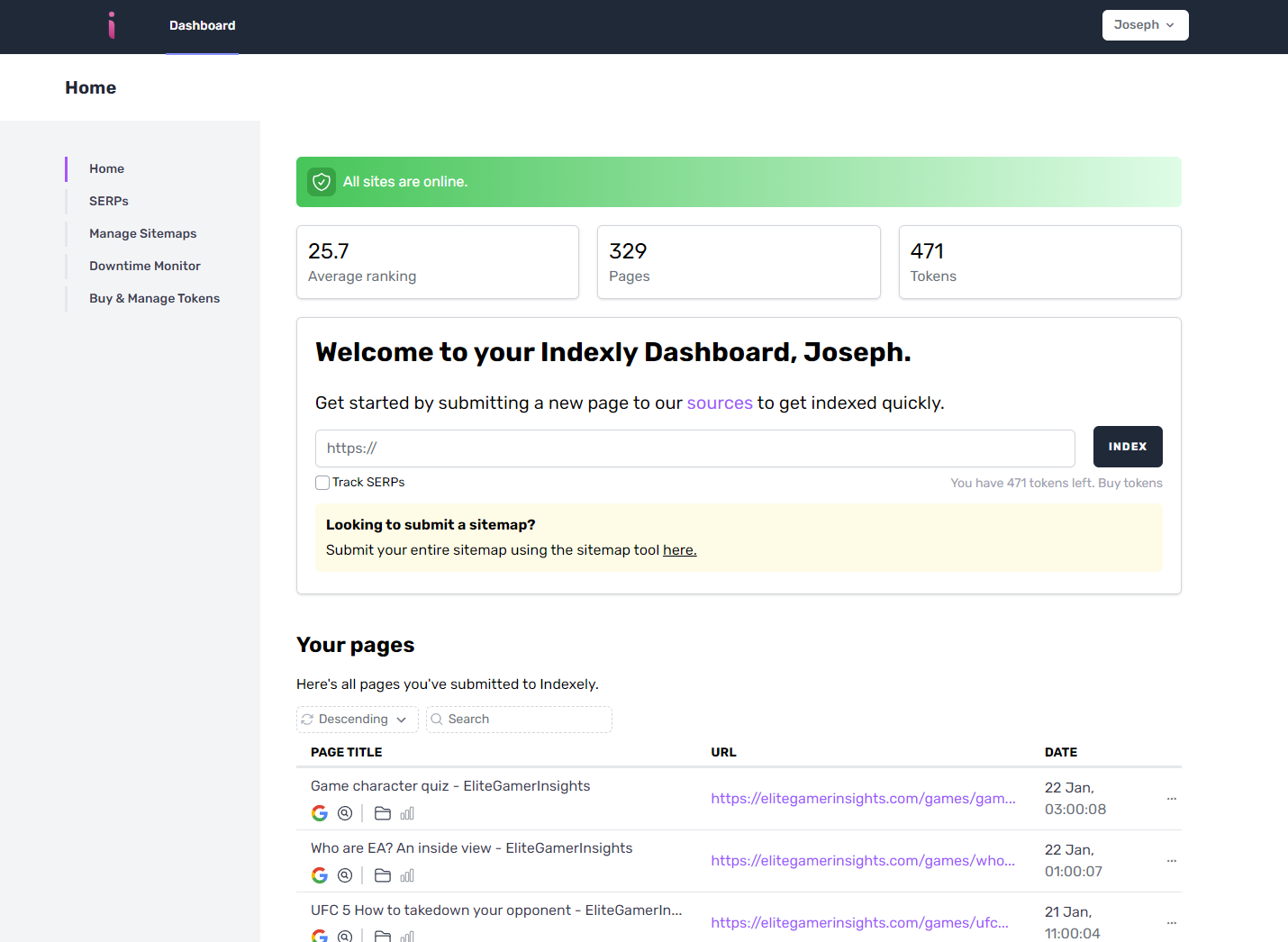Click the 471 Tokens stat card
Image resolution: width=1288 pixels, height=942 pixels.
pyautogui.click(x=1040, y=262)
